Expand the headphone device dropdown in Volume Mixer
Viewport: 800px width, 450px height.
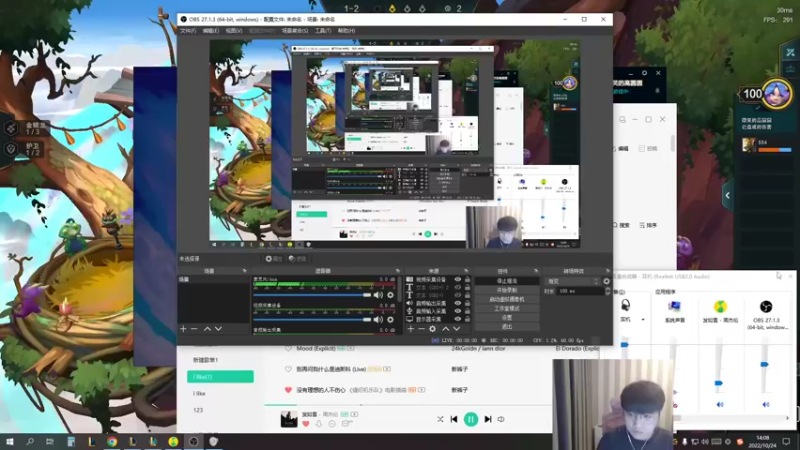tap(643, 320)
